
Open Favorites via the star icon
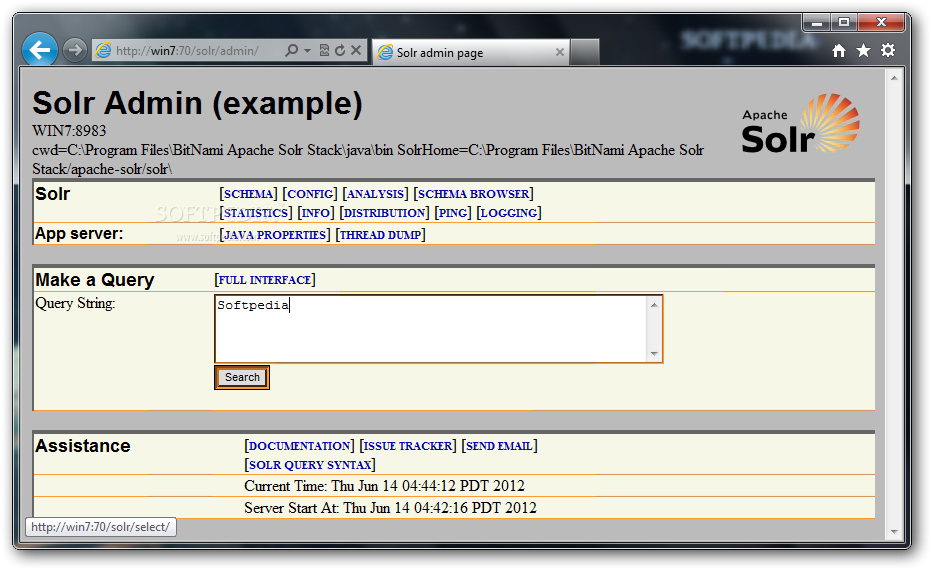pyautogui.click(x=863, y=51)
